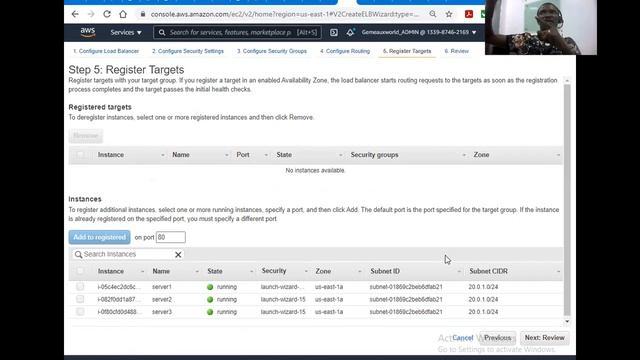Viewport: 640px width, 360px height.
Task: Clear the Search Instances field
Action: 178,255
